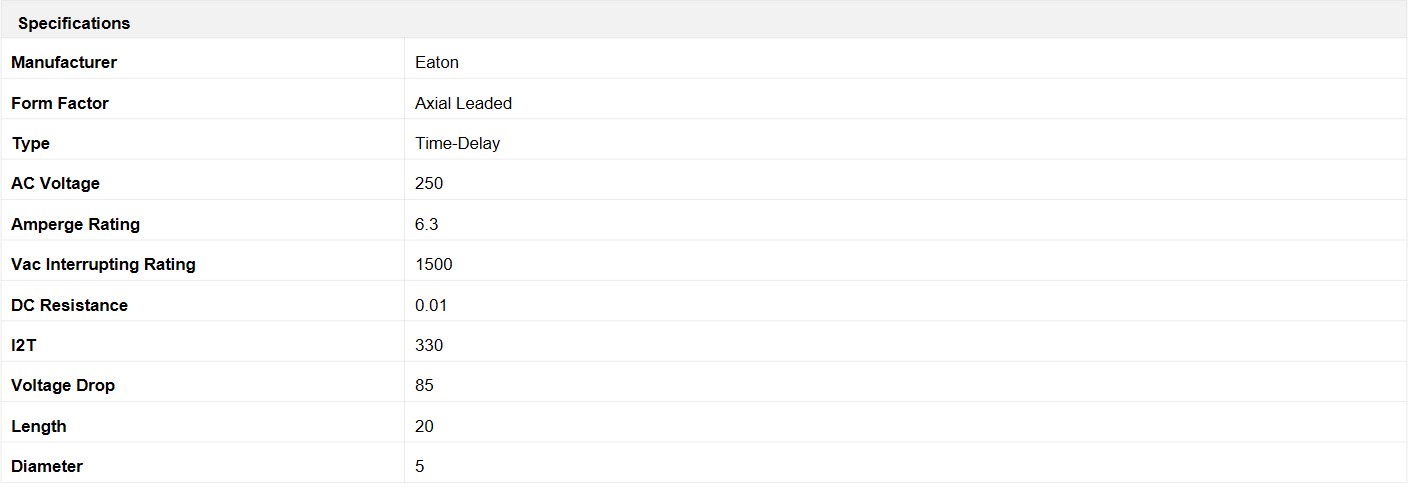Image resolution: width=1408 pixels, height=488 pixels.
Task: Select the Amperge Rating label
Action: pos(76,224)
